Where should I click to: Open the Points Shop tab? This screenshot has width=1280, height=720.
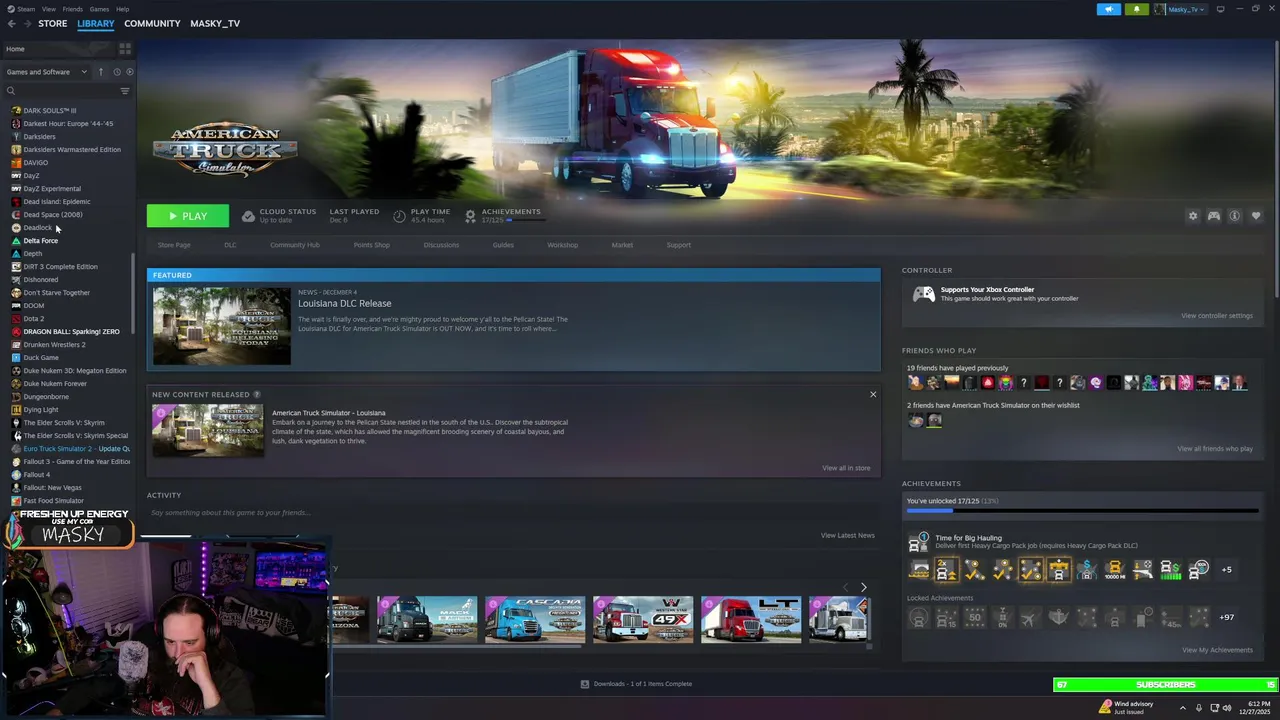point(371,245)
